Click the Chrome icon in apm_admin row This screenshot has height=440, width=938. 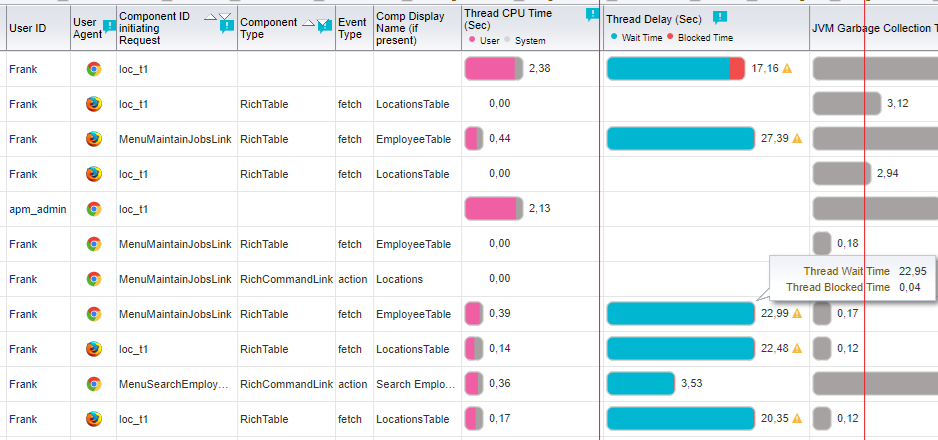pos(93,209)
